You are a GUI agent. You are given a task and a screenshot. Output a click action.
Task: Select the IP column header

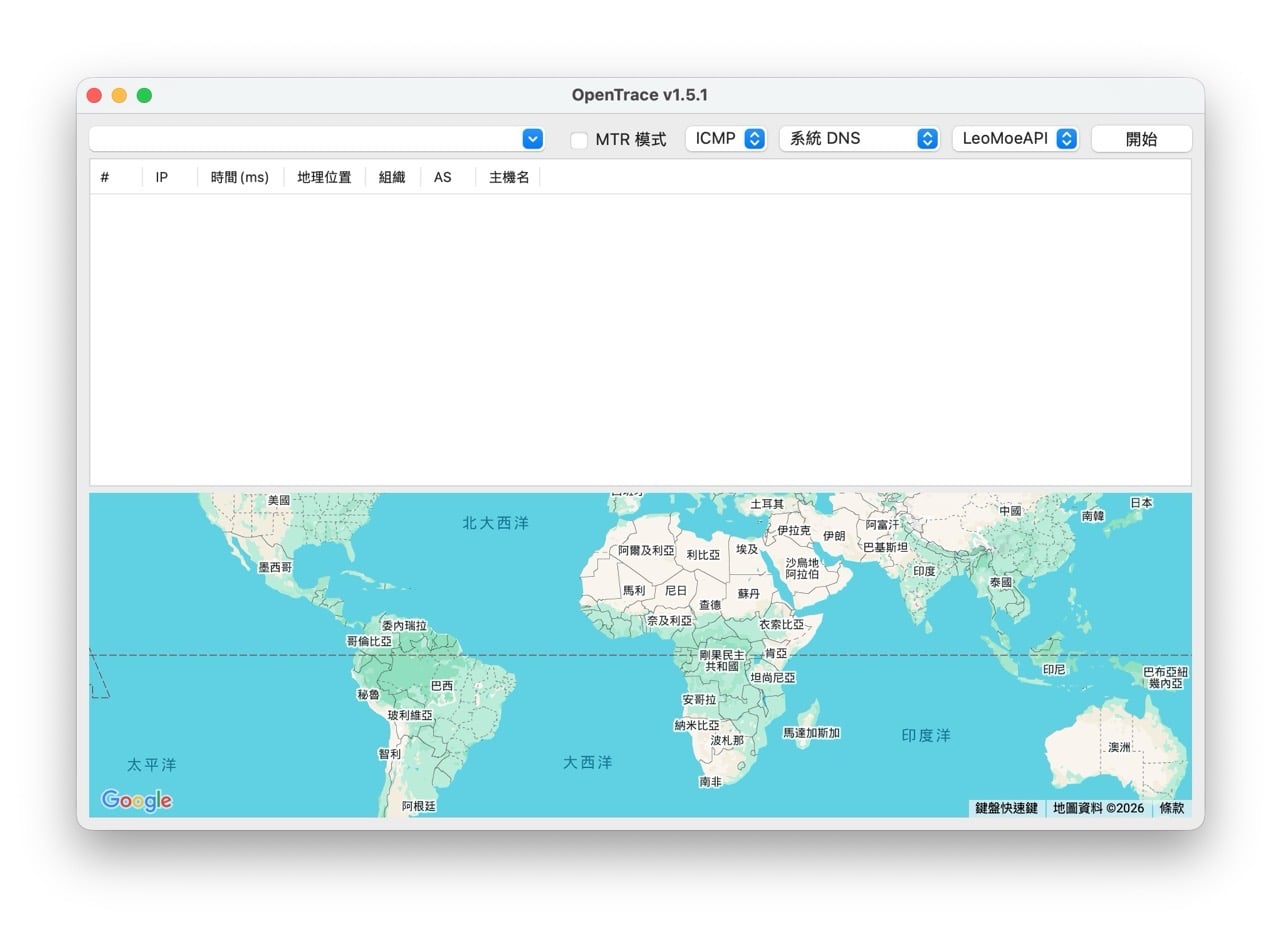click(x=161, y=177)
